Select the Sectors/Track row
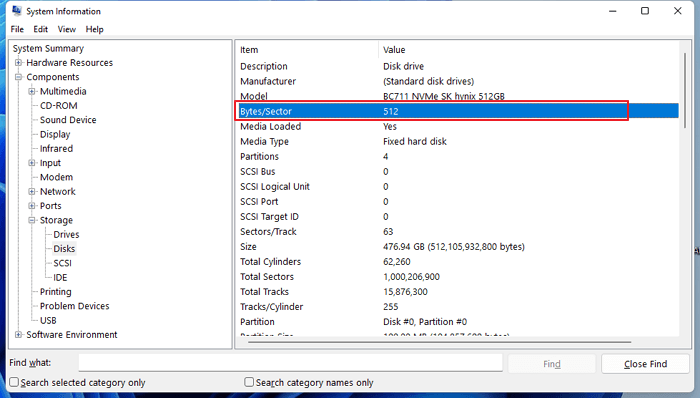Viewport: 700px width, 398px height. [457, 232]
